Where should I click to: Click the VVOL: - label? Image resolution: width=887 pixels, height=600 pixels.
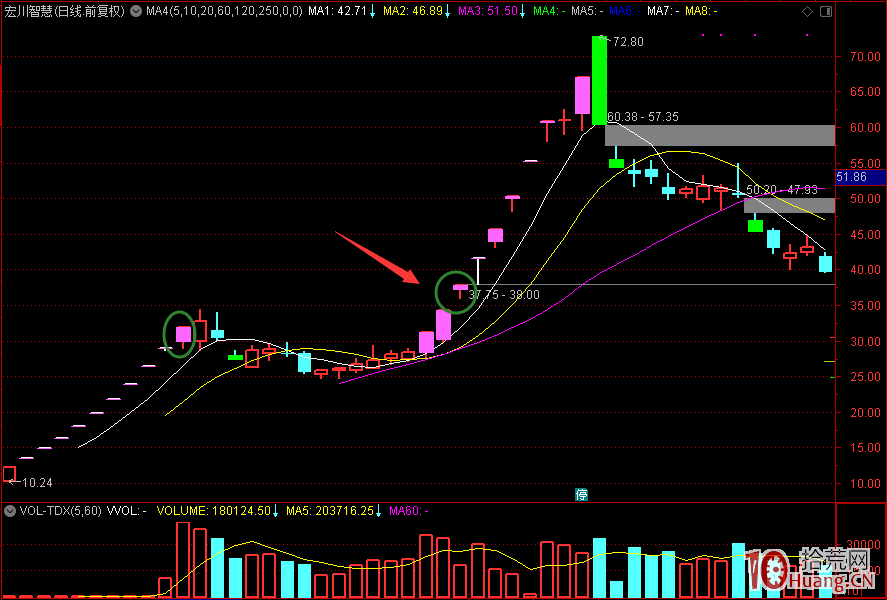127,511
